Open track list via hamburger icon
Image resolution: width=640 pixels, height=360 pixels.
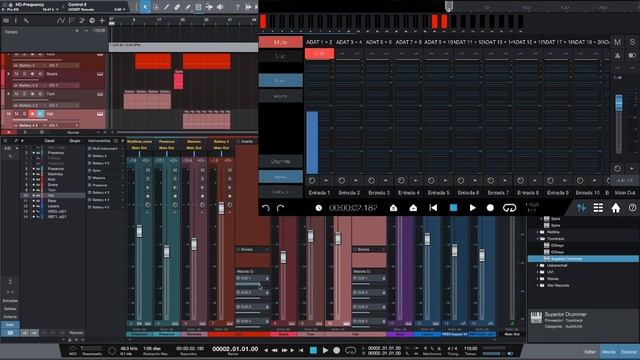pos(6,20)
